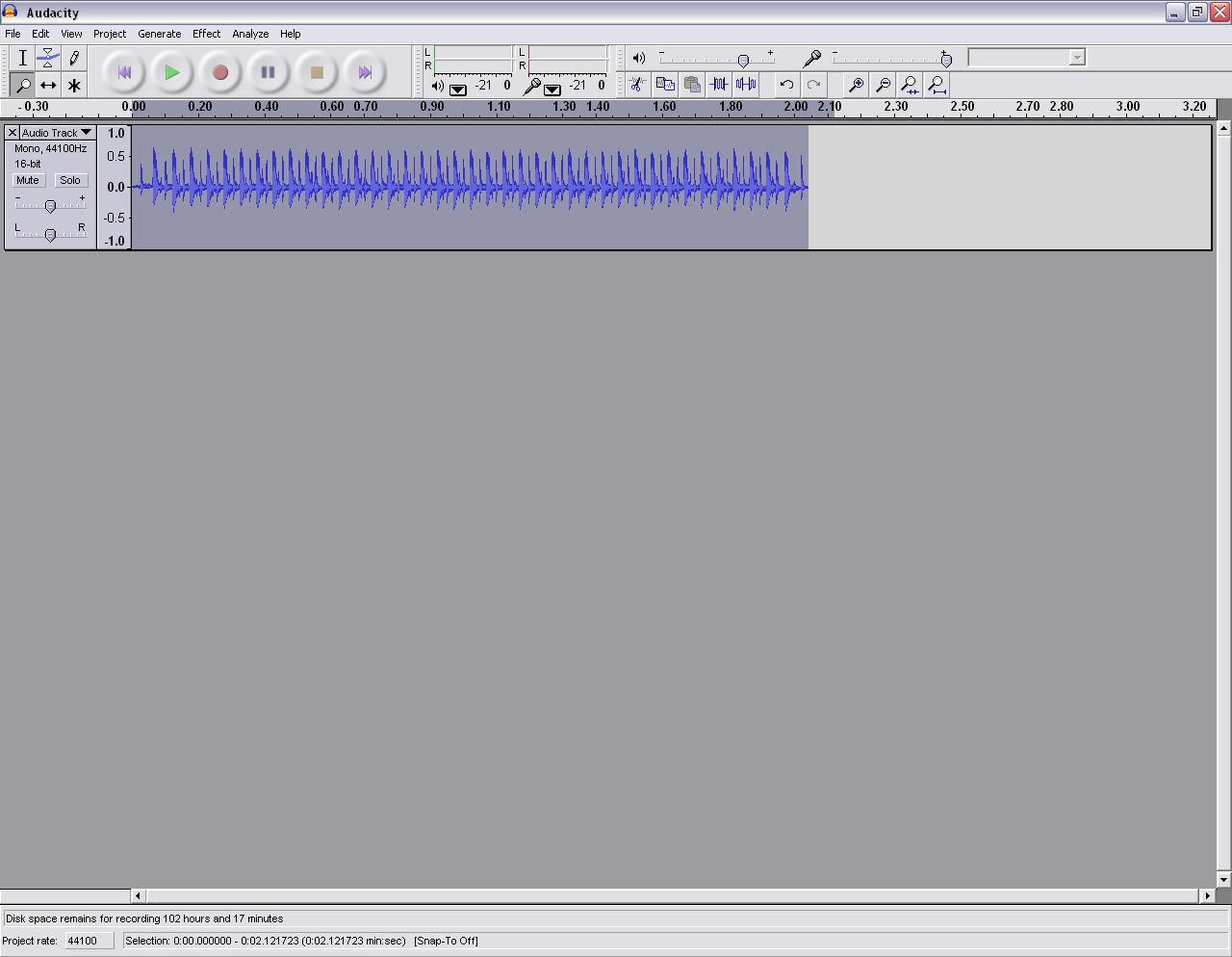Start recording with the Record button

click(220, 72)
